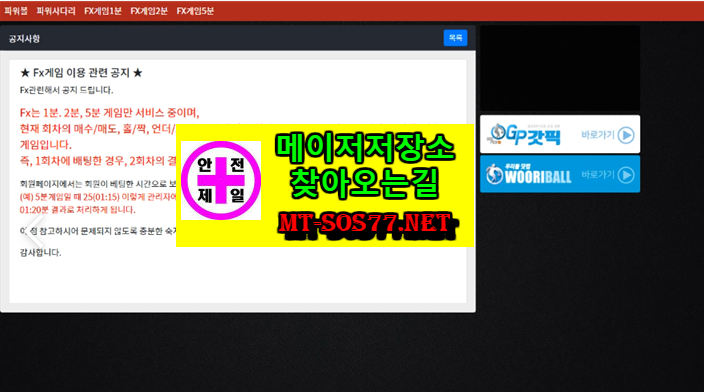
Task: Click the blue 목록 button
Action: tap(455, 38)
